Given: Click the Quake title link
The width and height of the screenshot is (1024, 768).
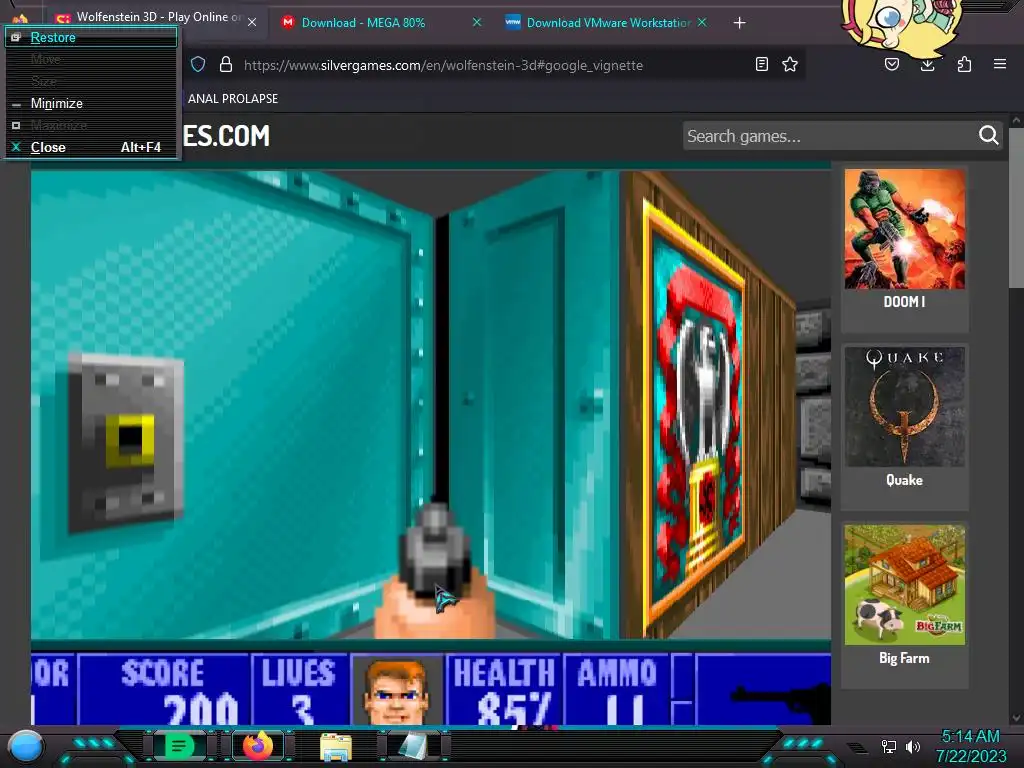Looking at the screenshot, I should (x=904, y=480).
